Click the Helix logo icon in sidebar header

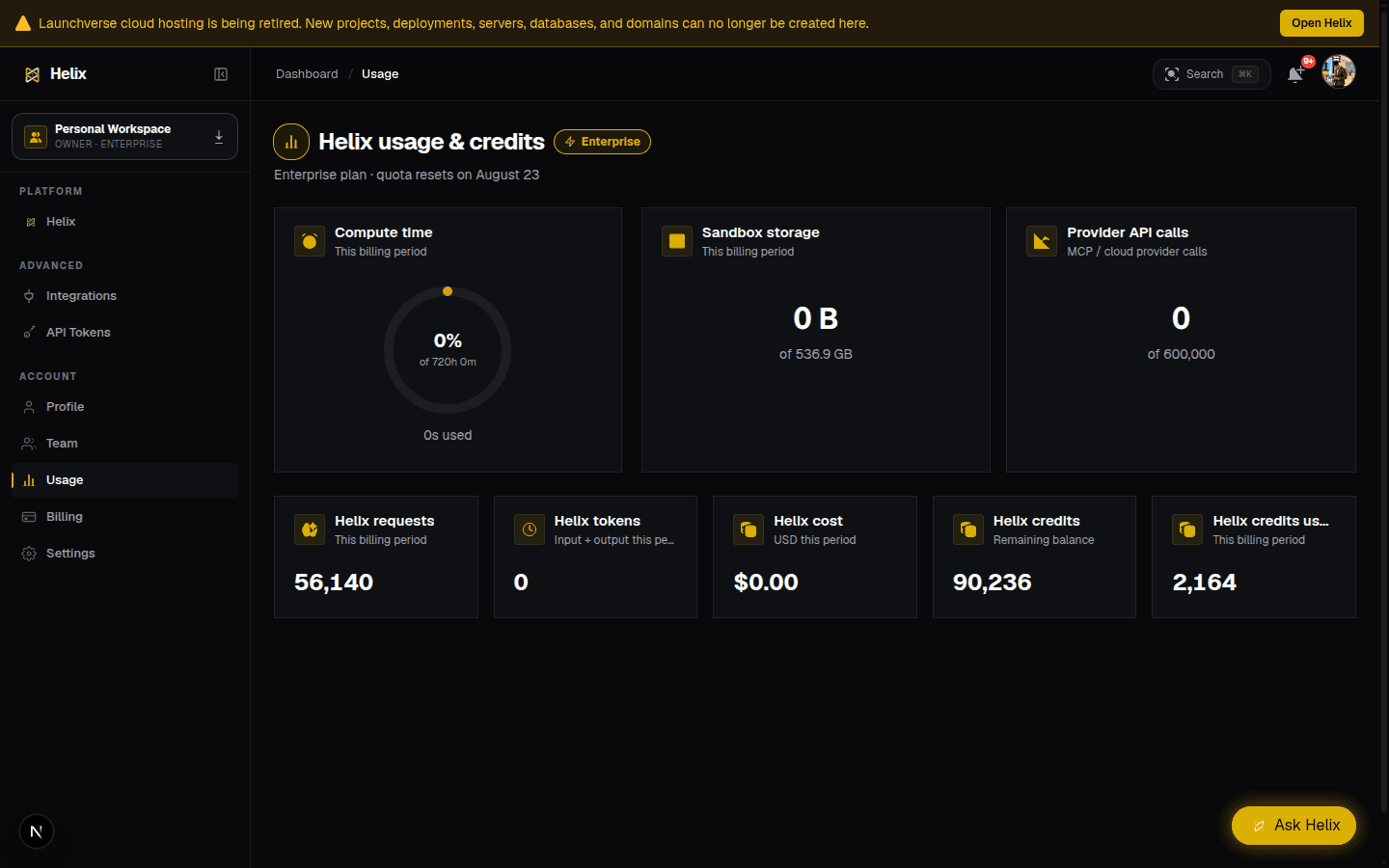(32, 74)
